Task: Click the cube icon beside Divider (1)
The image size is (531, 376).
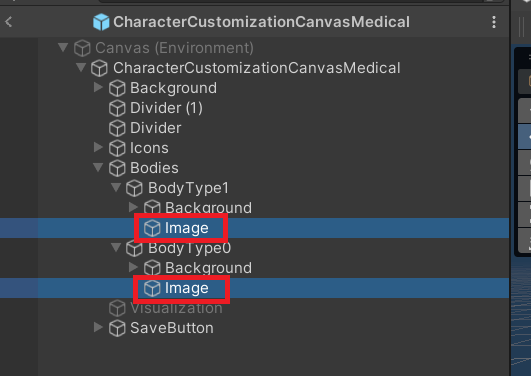Action: 117,108
